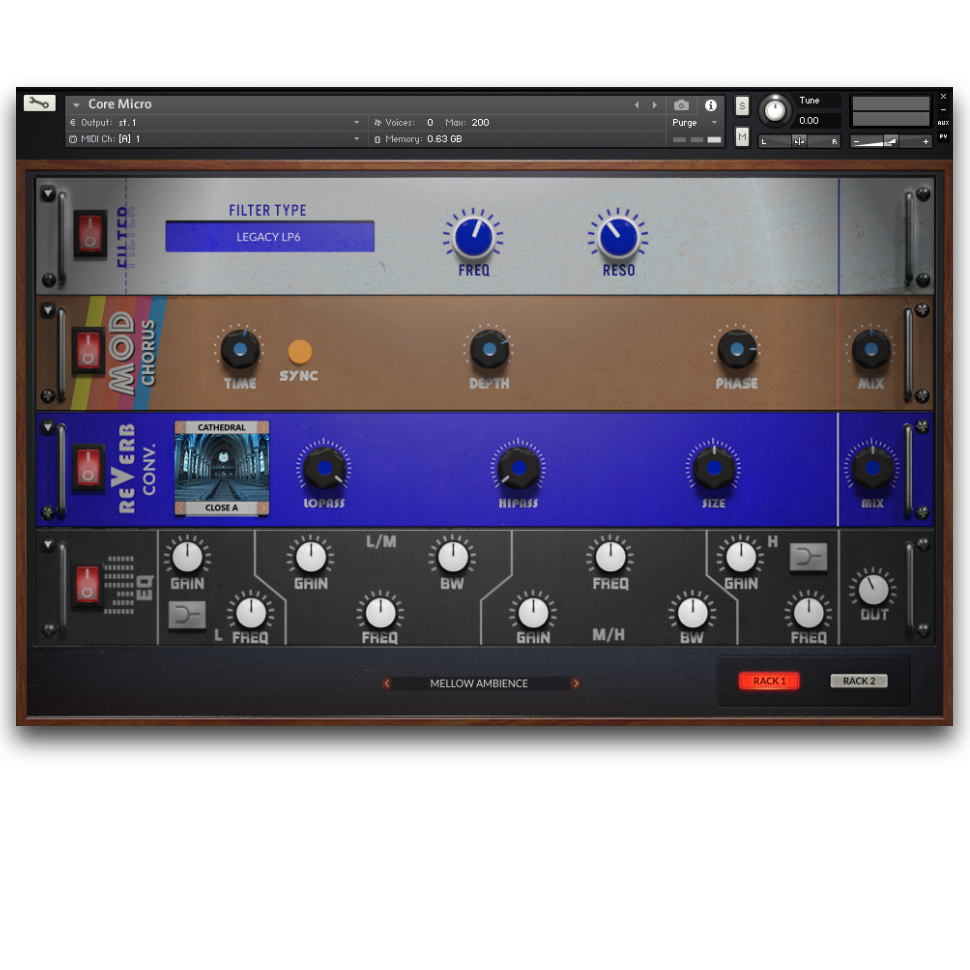Click previous arrow beside CLOSE A label
This screenshot has height=970, width=970.
180,508
